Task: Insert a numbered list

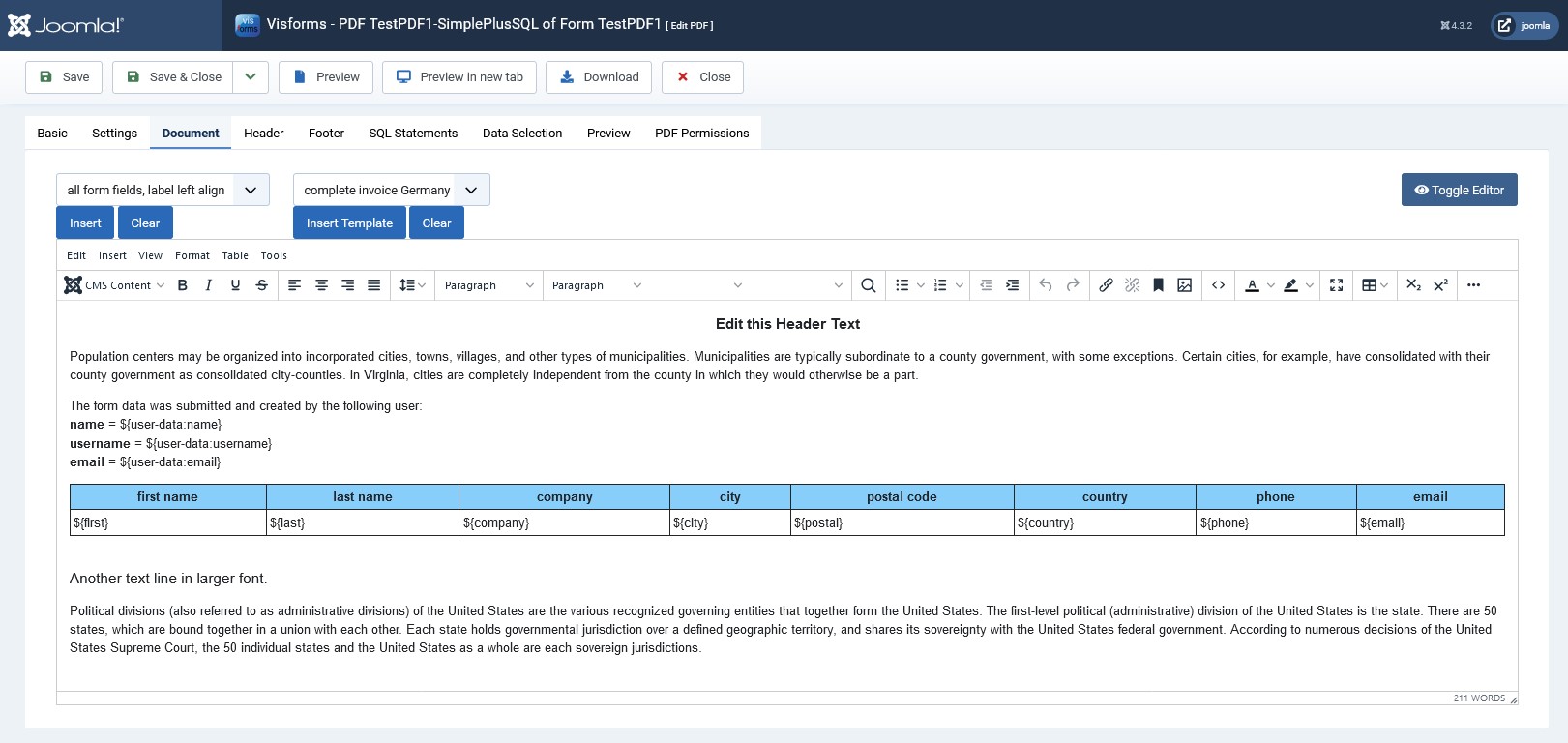Action: (940, 285)
